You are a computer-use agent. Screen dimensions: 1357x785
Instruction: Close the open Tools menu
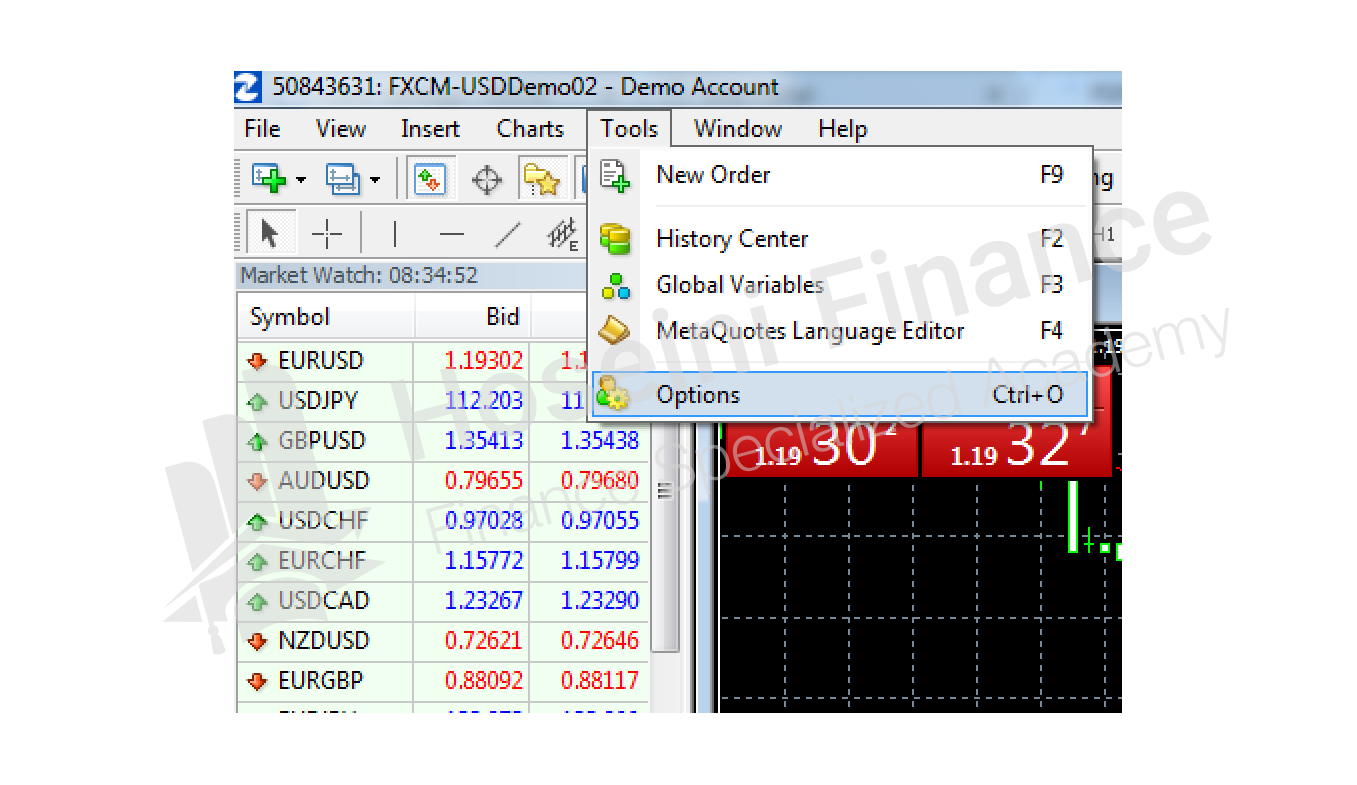[629, 129]
